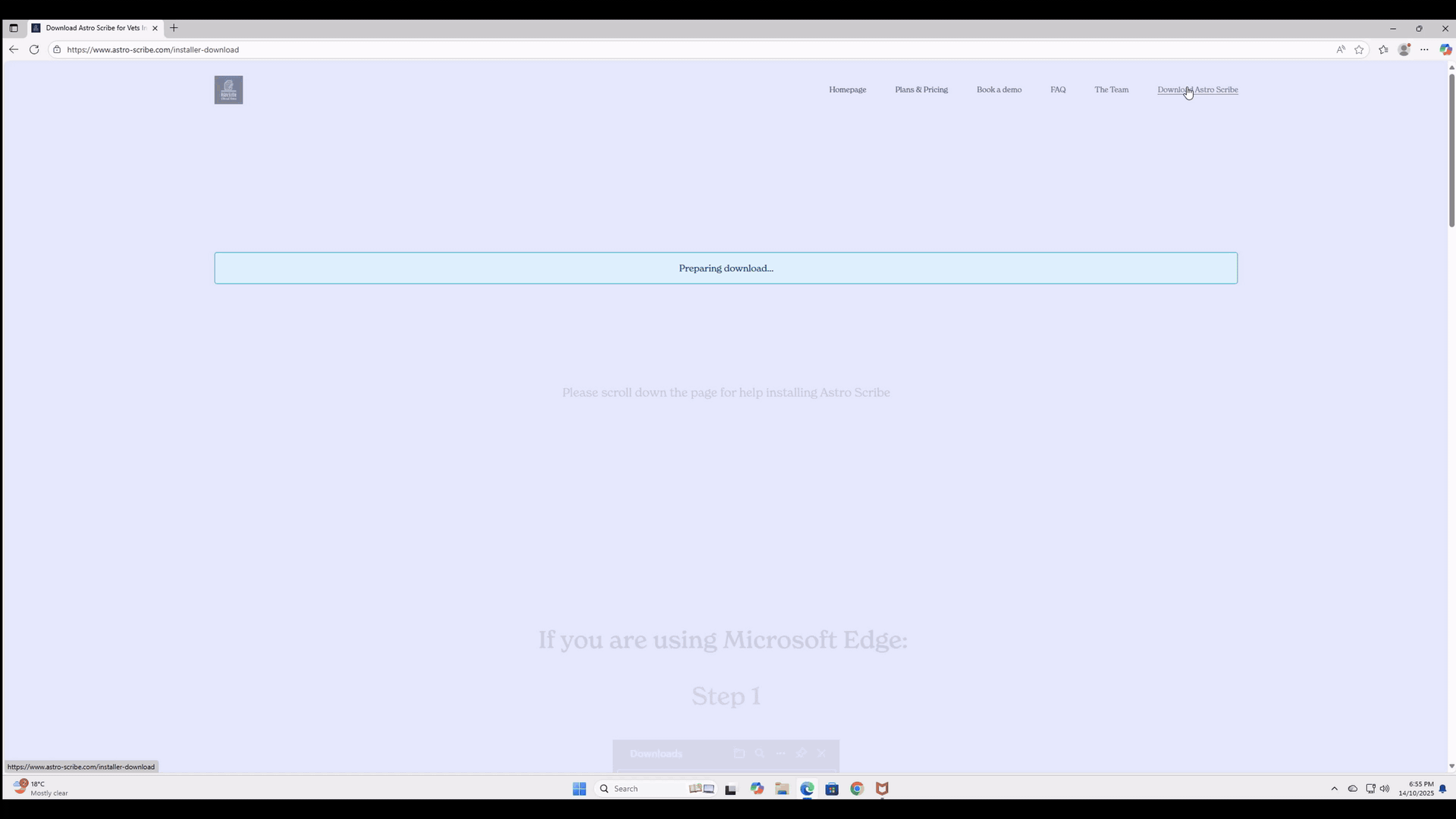Open downloads folder from the Downloads flyout

coord(739,753)
